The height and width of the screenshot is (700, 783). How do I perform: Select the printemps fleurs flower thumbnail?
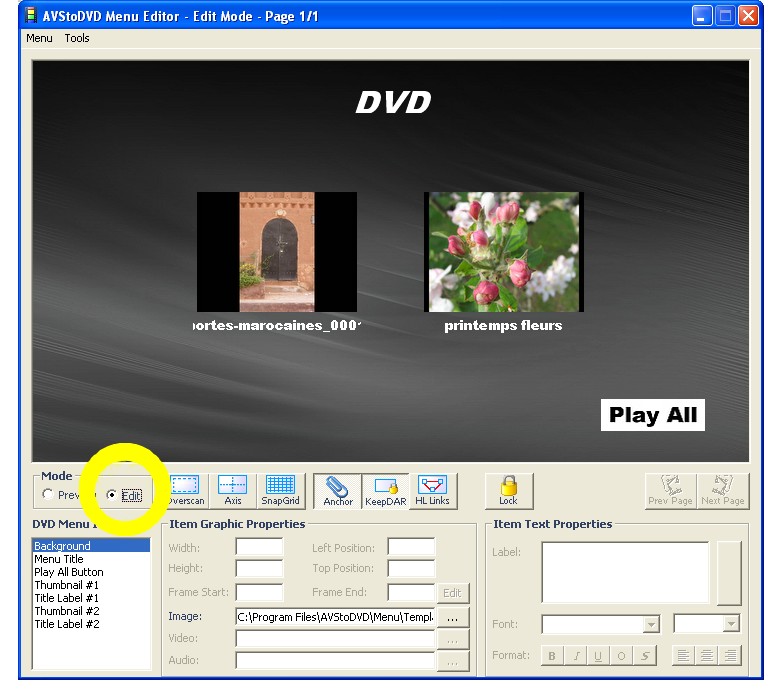point(503,252)
